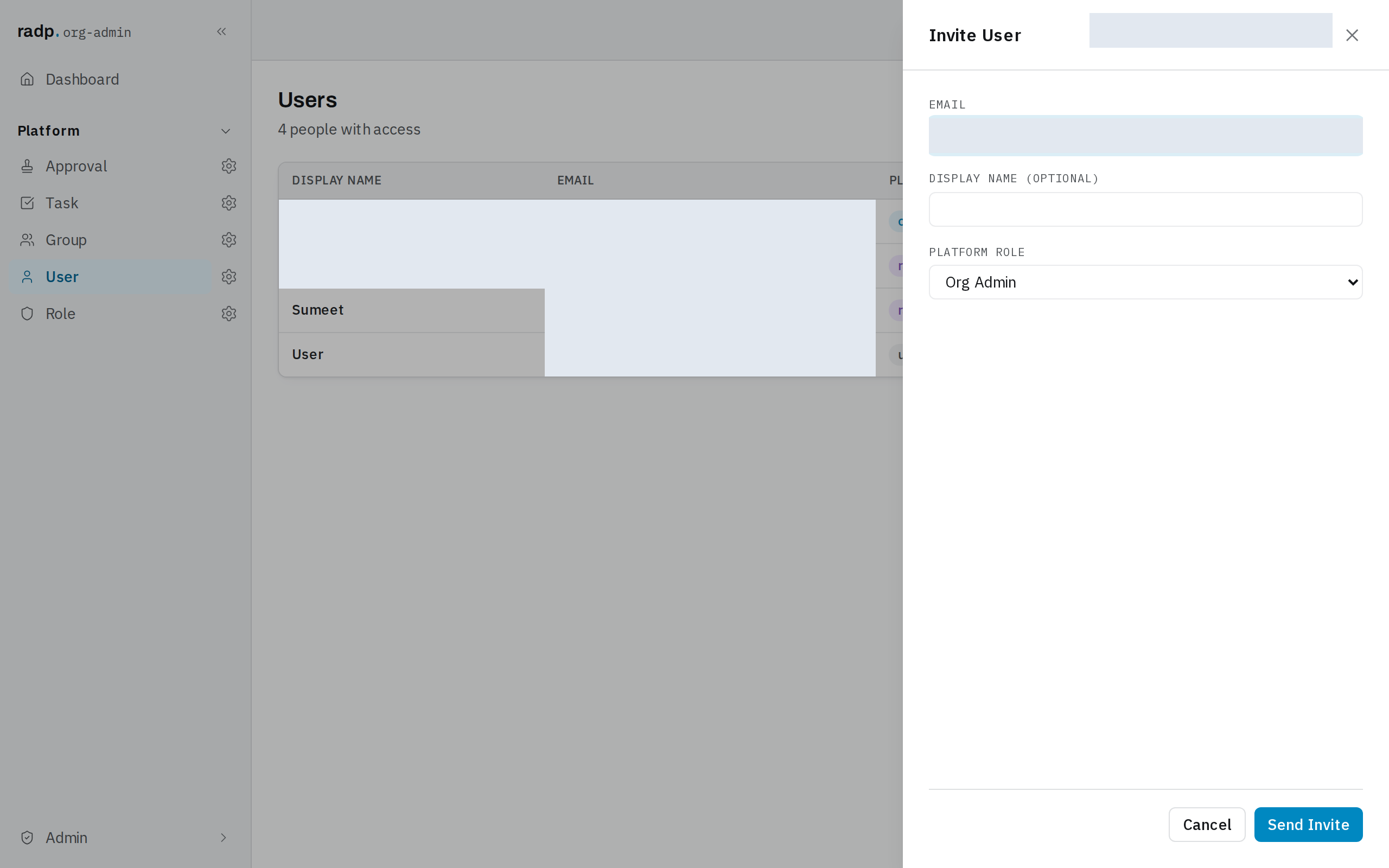Image resolution: width=1389 pixels, height=868 pixels.
Task: Click the Cancel button
Action: (x=1207, y=825)
